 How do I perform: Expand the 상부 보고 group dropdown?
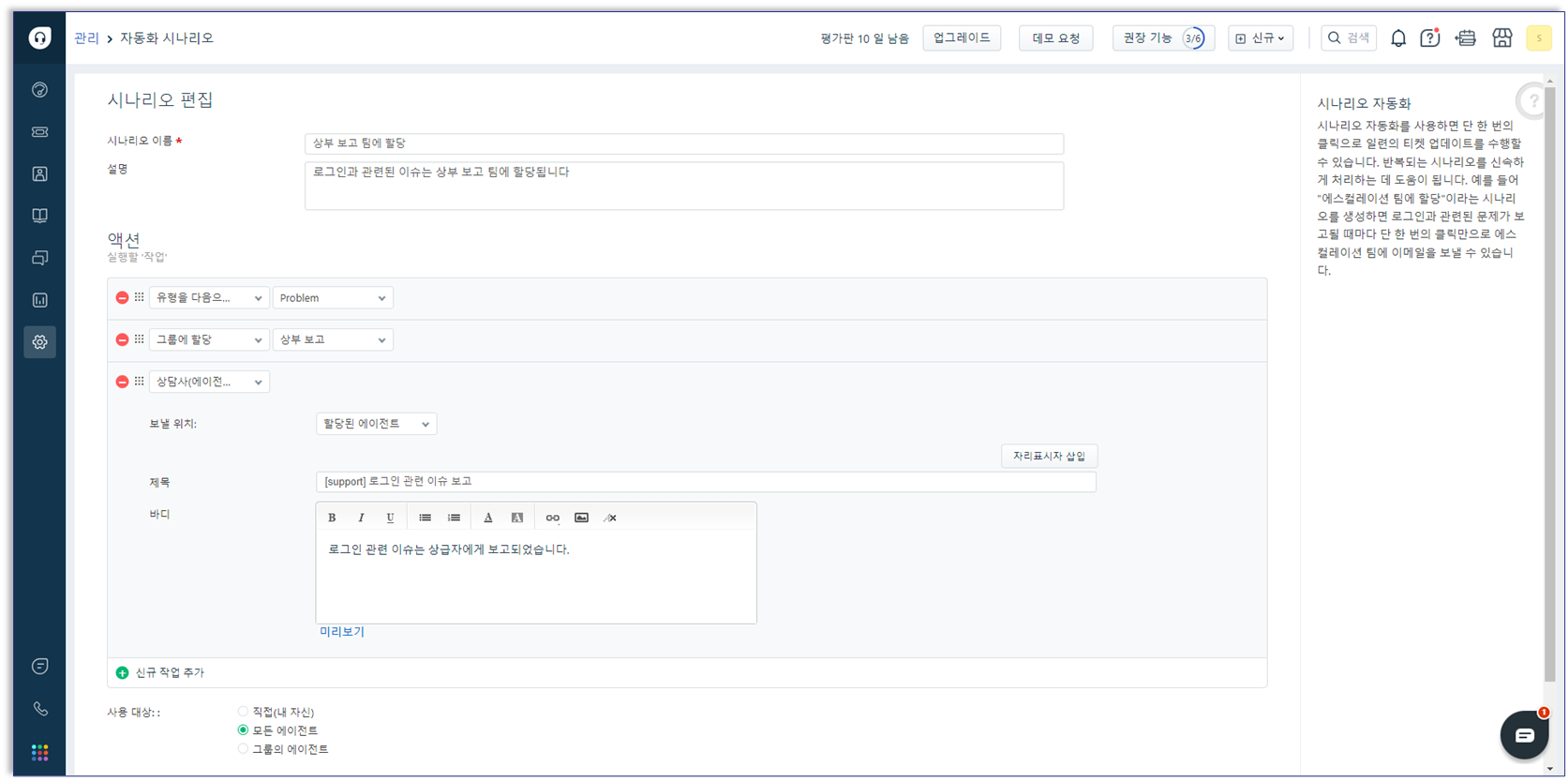tap(333, 340)
